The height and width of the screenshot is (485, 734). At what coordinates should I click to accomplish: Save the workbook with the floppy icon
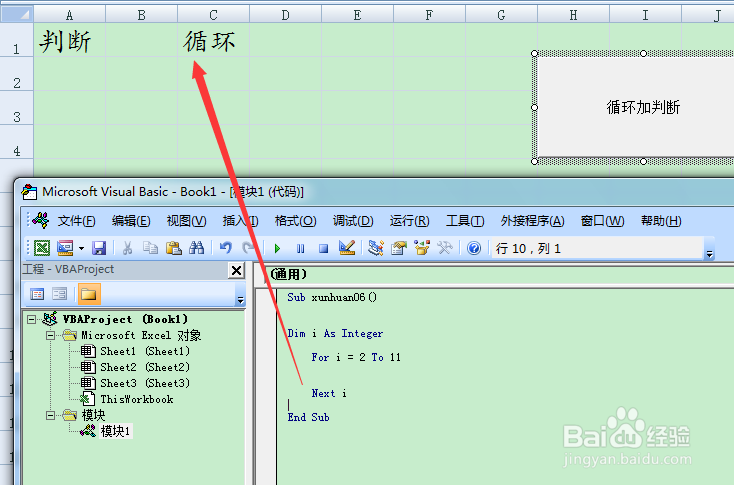(x=99, y=248)
